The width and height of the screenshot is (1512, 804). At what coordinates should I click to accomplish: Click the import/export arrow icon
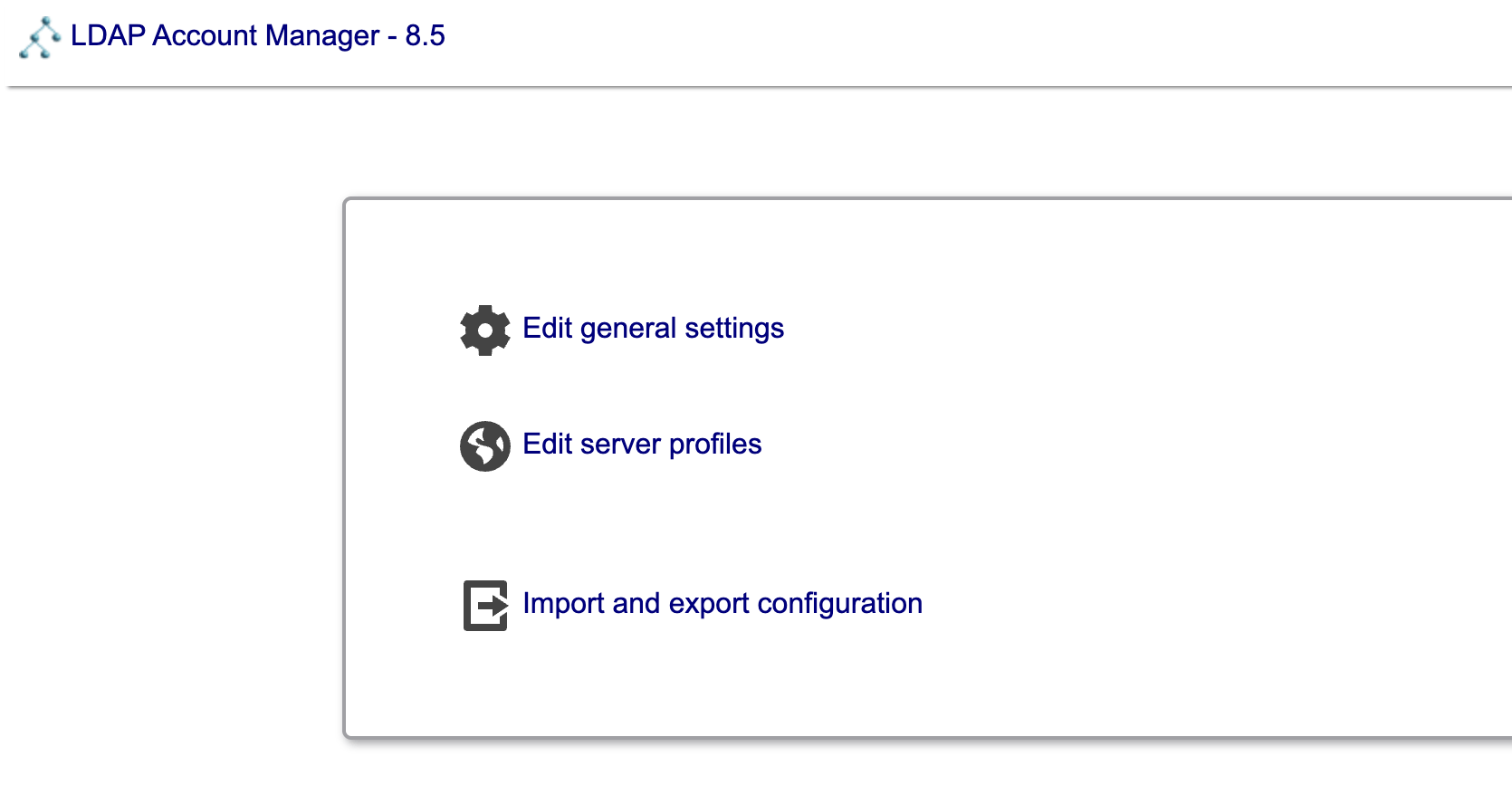[485, 605]
